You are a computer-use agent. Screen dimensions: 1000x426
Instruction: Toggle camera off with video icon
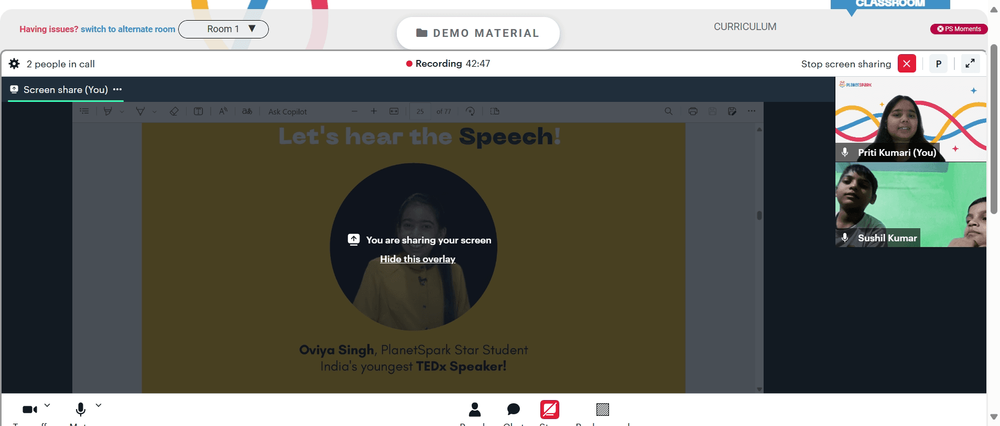pos(29,409)
